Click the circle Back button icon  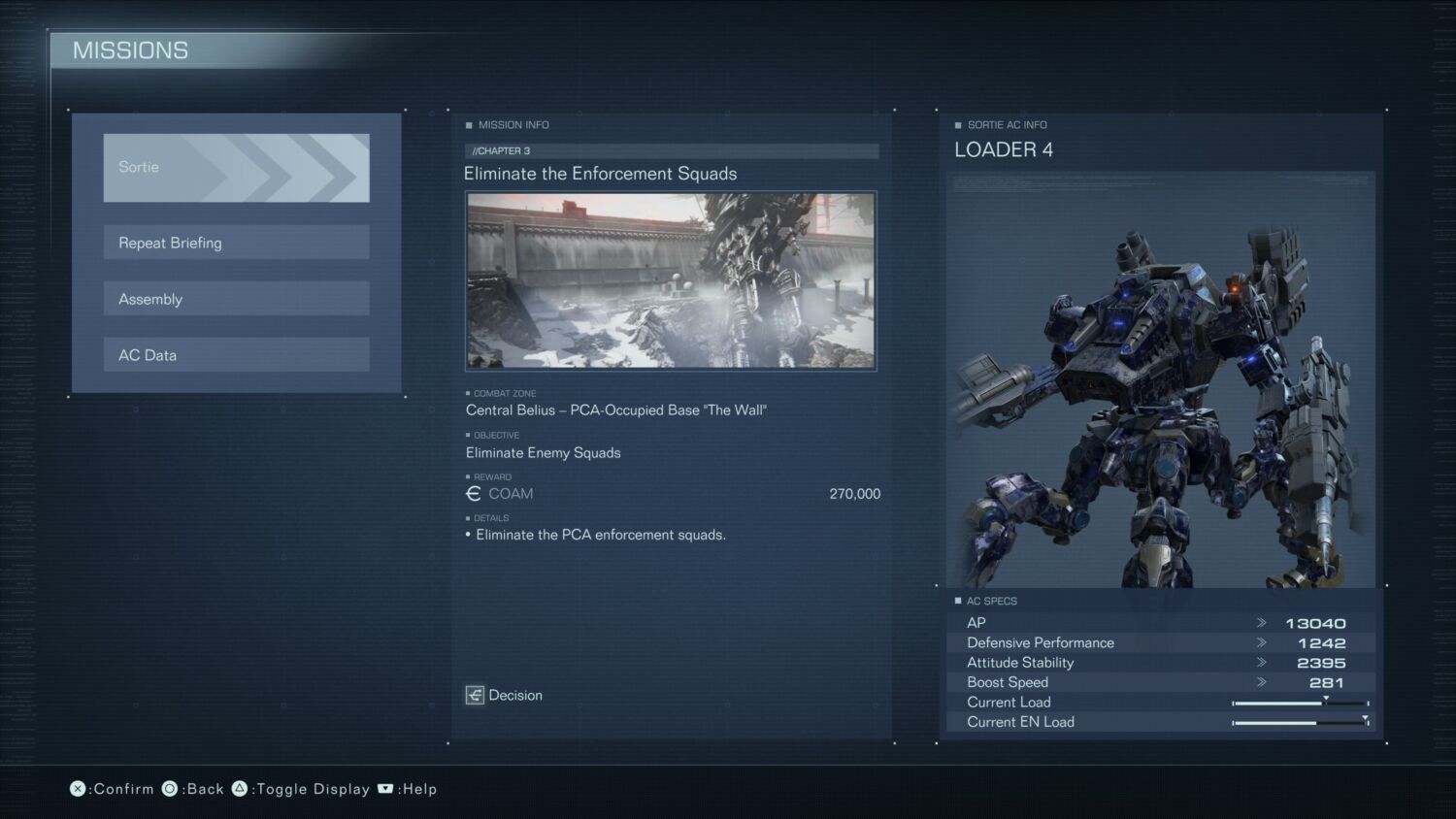(170, 789)
